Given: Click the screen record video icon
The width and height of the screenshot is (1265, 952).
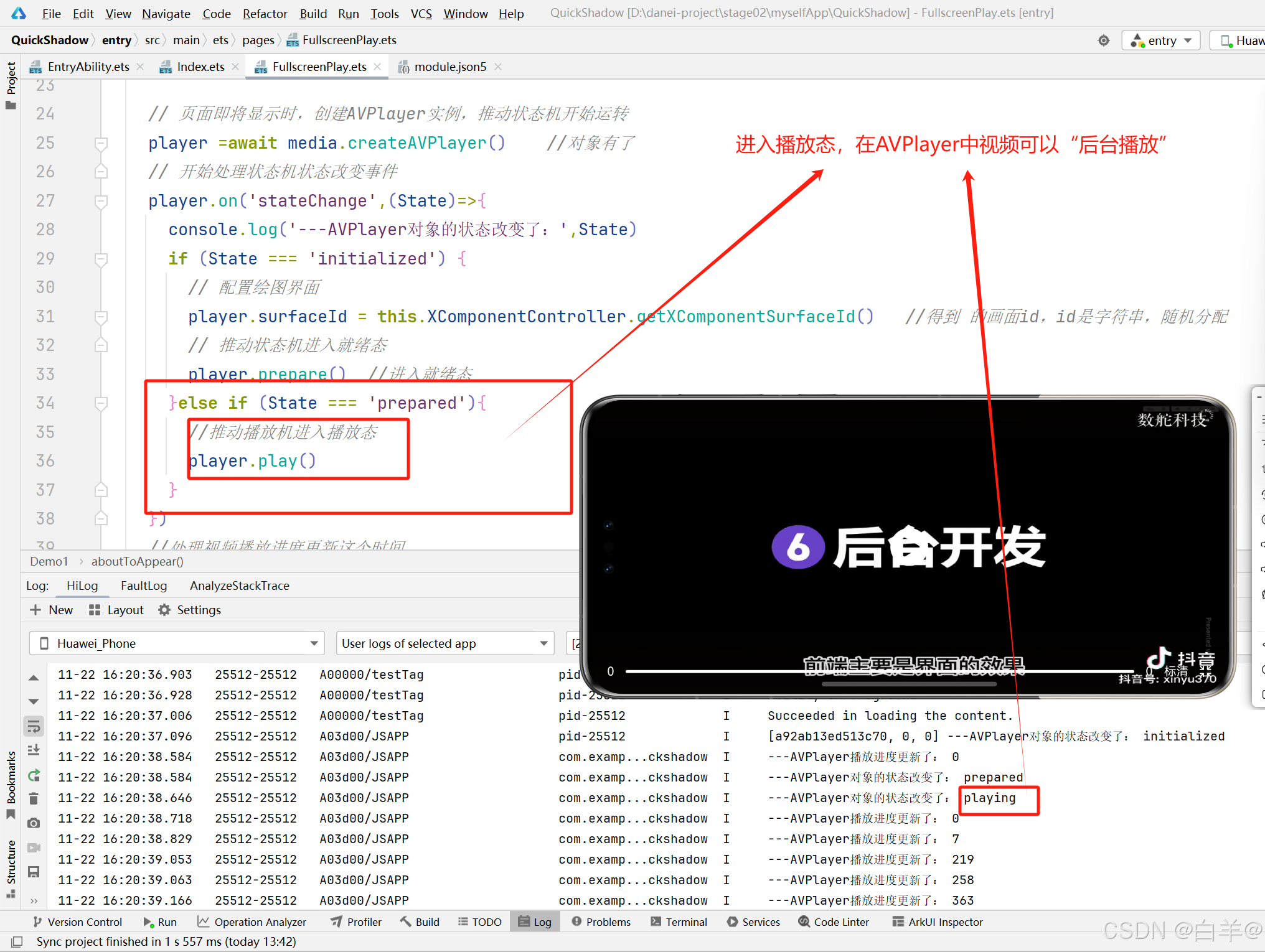Looking at the screenshot, I should click(34, 847).
